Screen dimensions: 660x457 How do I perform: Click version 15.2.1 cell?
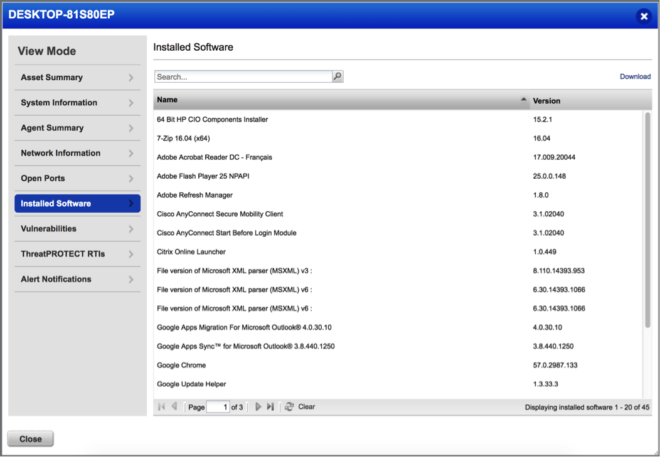[x=542, y=120]
